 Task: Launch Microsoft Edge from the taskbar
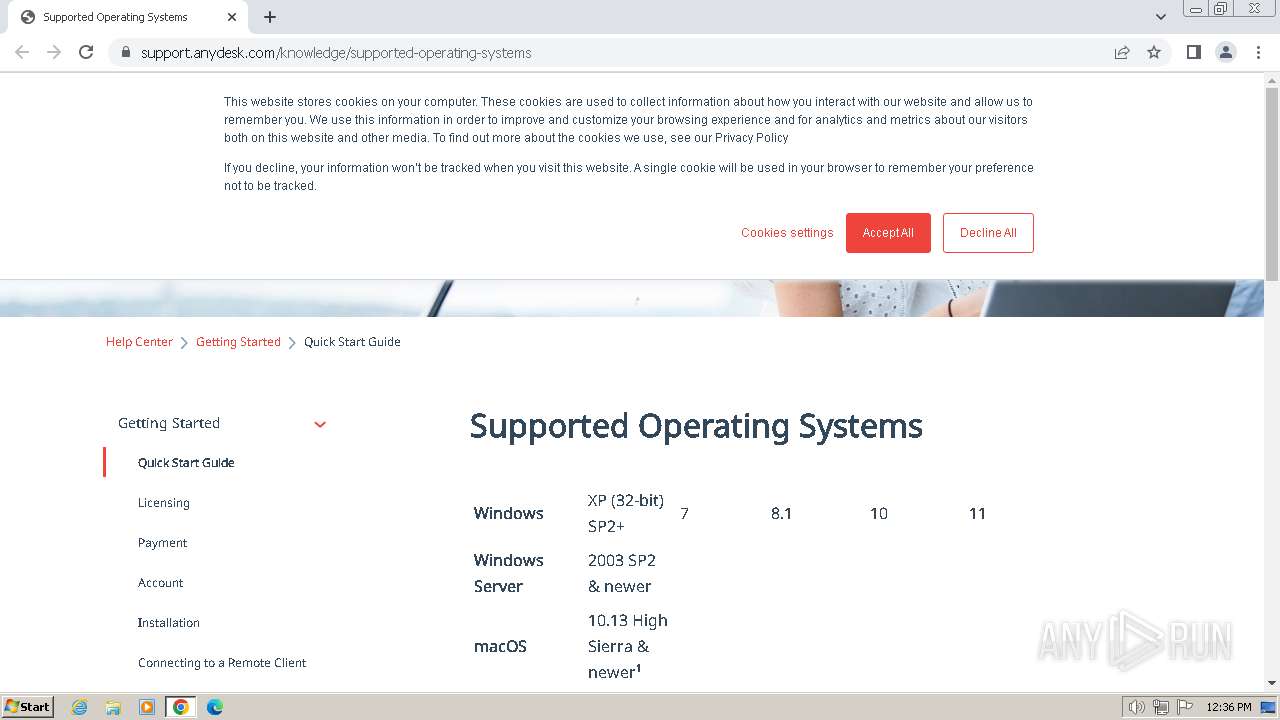coord(215,707)
